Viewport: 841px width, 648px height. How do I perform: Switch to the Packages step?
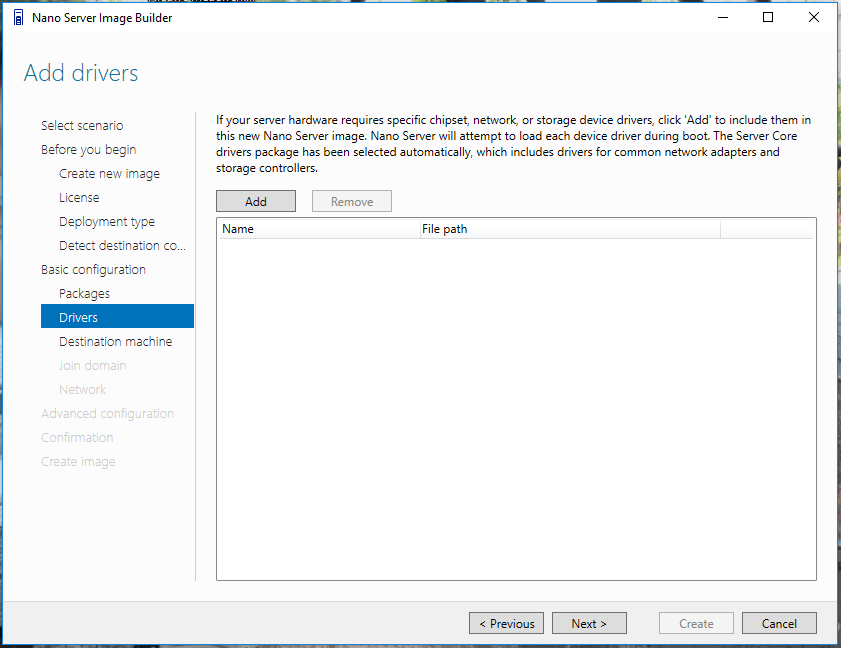(84, 293)
